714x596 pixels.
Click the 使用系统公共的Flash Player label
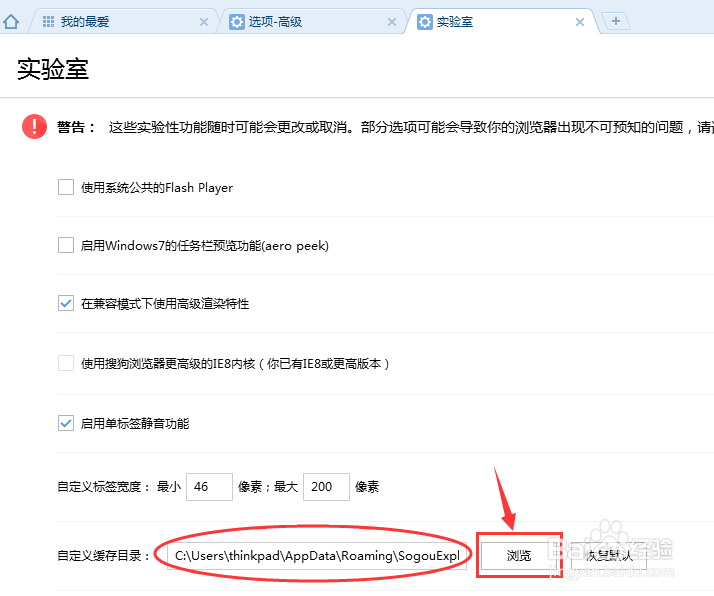click(157, 188)
